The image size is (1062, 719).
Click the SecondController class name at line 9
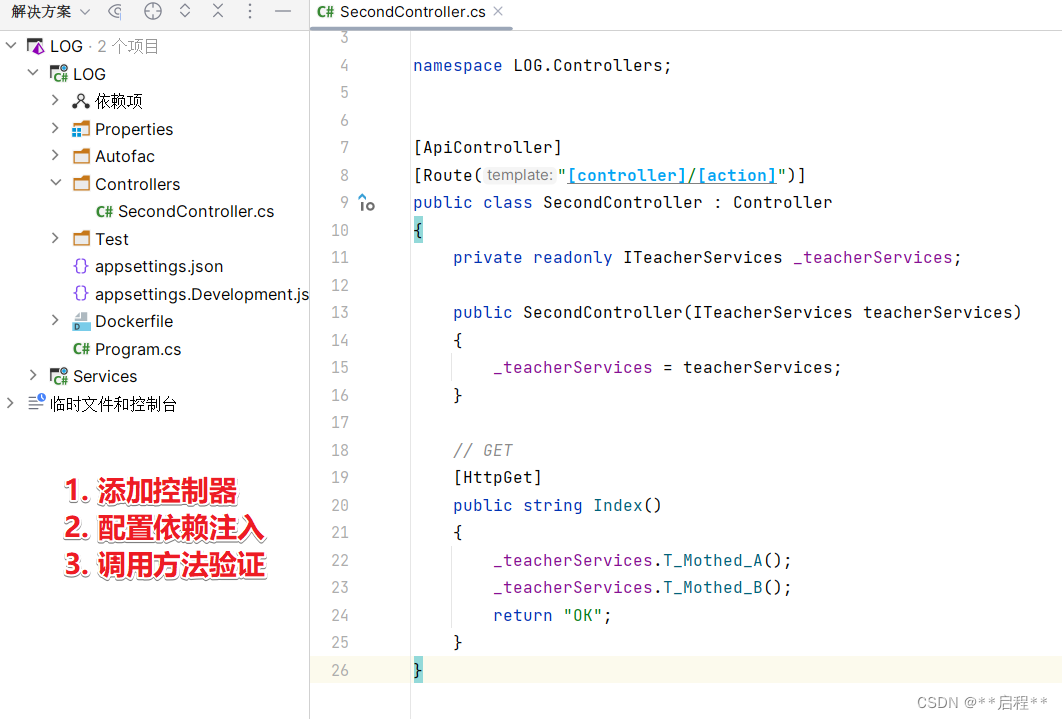tap(622, 202)
